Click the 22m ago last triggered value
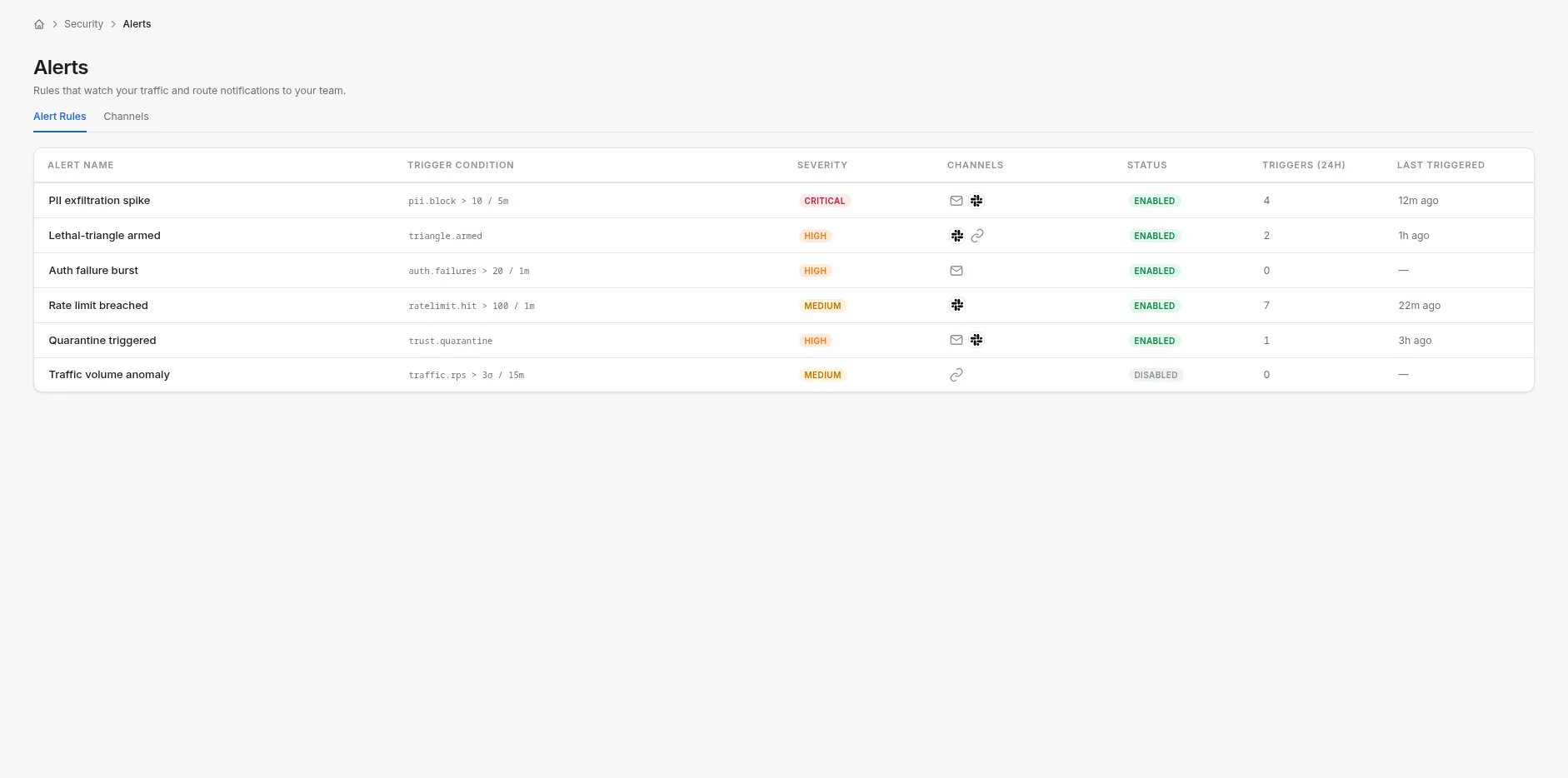 point(1420,306)
